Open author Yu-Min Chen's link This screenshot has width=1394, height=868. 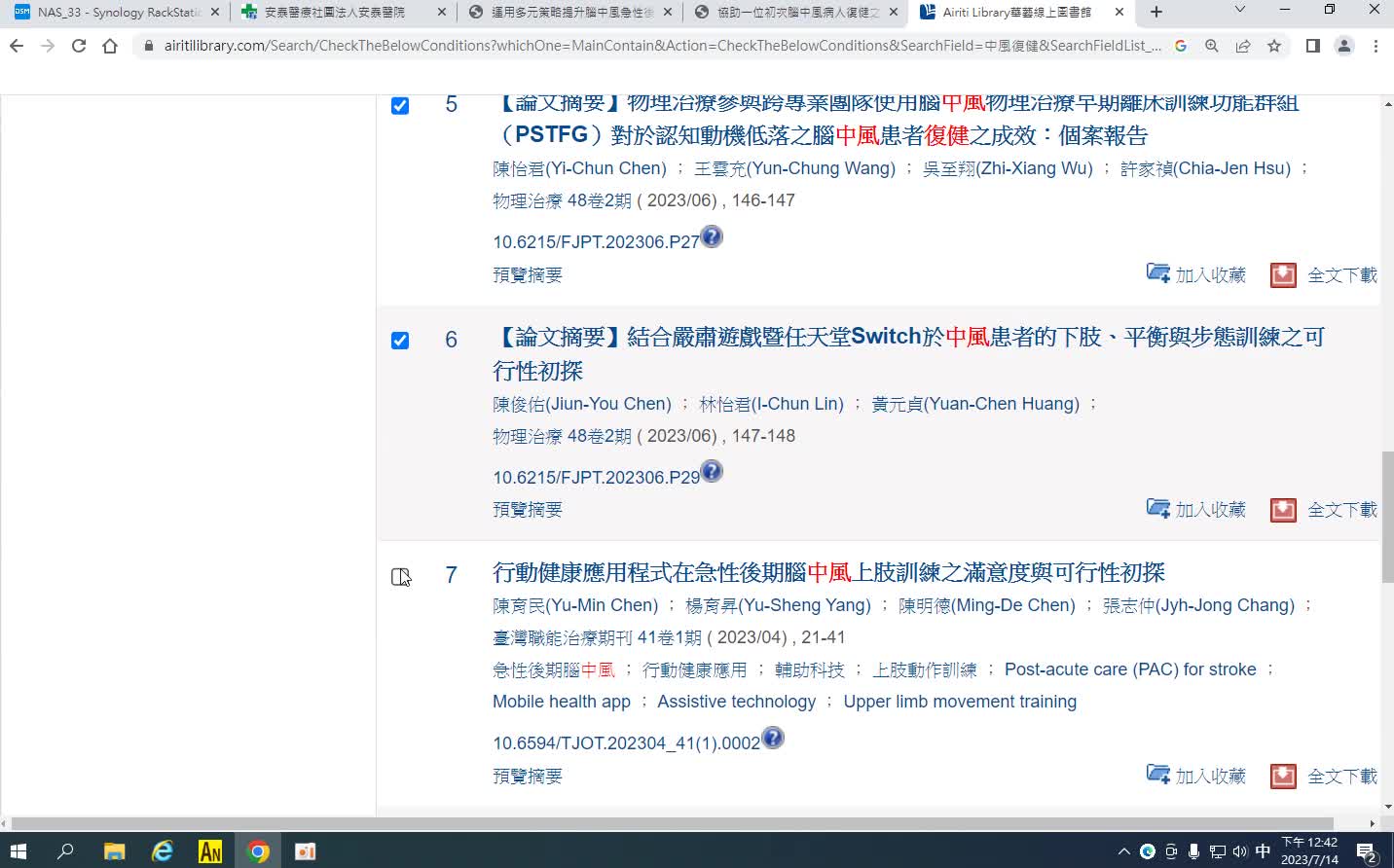point(575,605)
